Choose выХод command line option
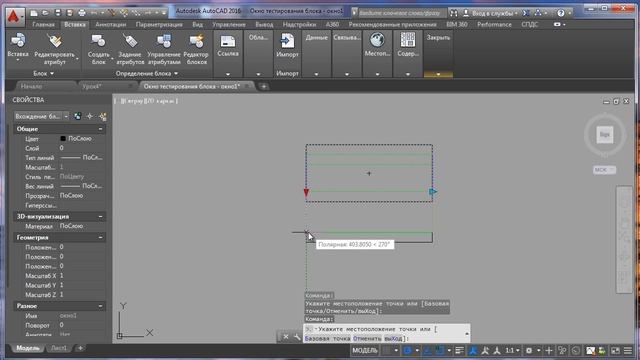640x360 pixels. 393,339
